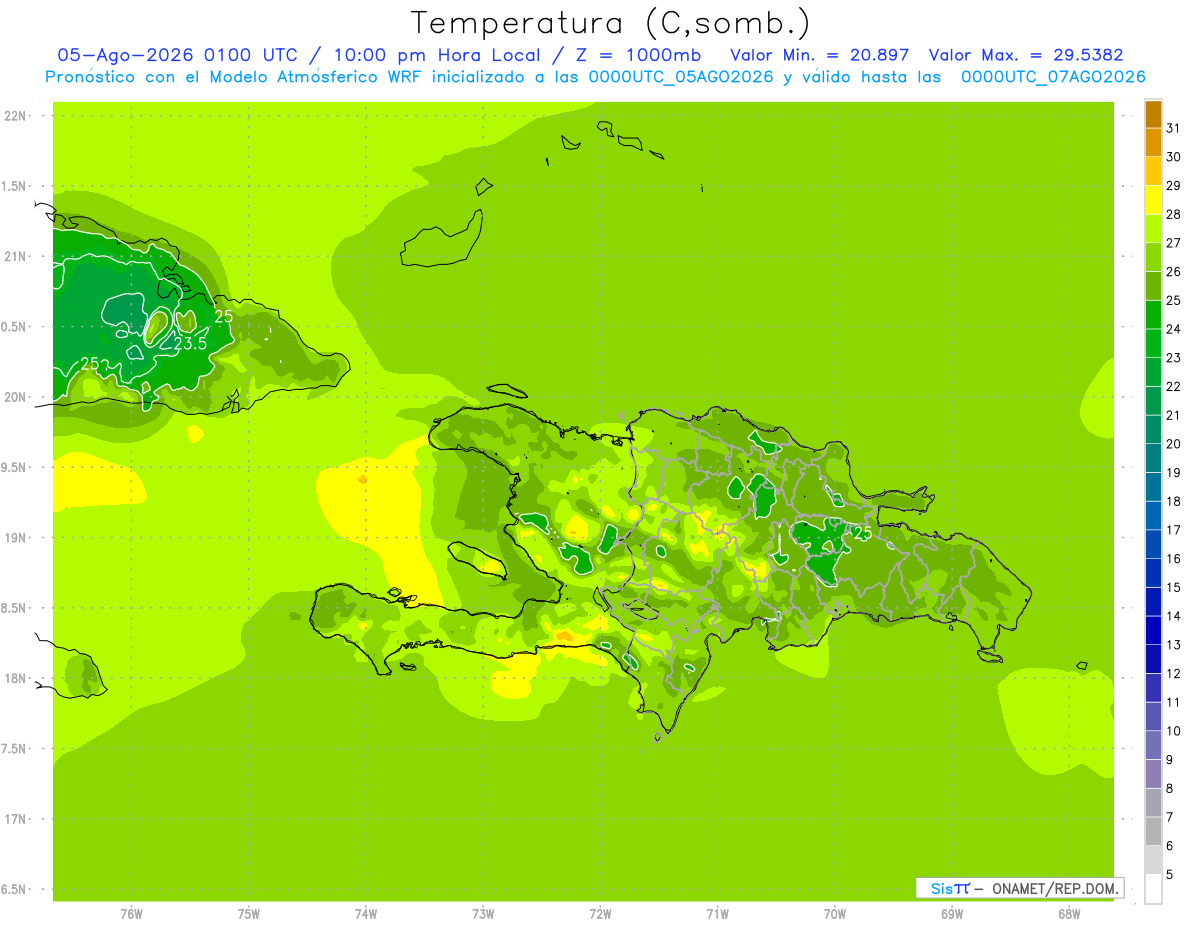Click the "22N" latitude axis label
The height and width of the screenshot is (927, 1200).
pyautogui.click(x=15, y=116)
